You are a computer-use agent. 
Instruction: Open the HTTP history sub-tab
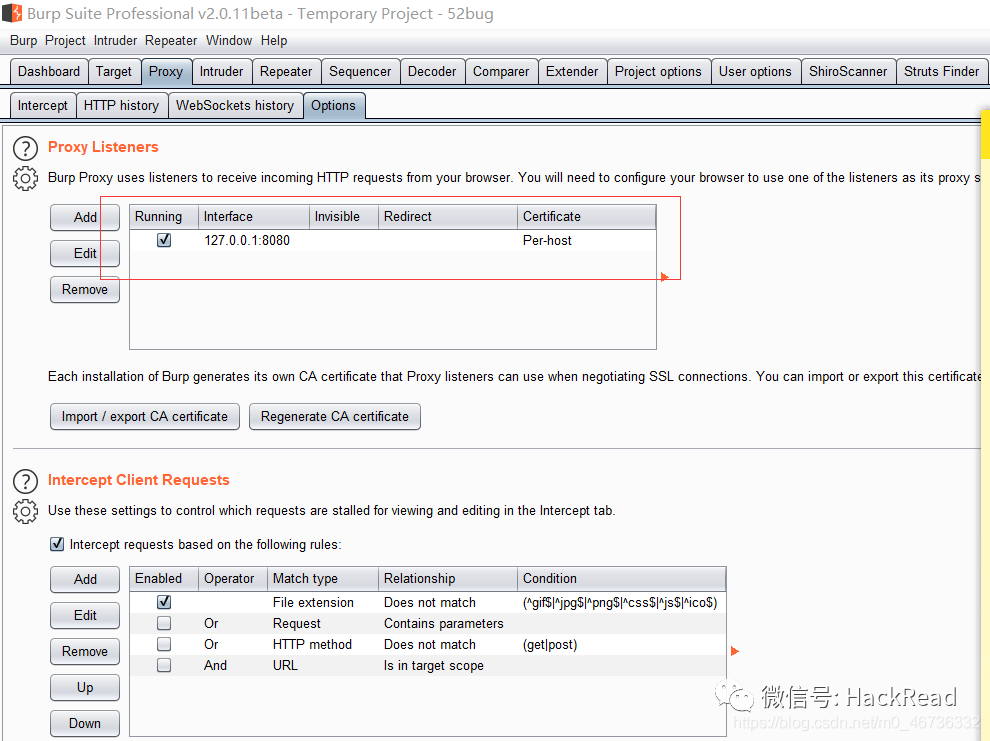(121, 105)
